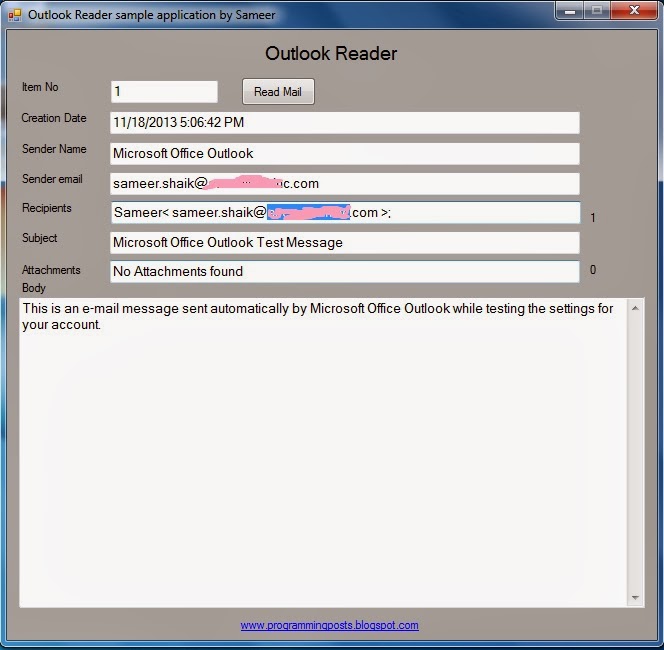Image resolution: width=664 pixels, height=650 pixels.
Task: Click the body scrollbar down arrow
Action: 635,597
